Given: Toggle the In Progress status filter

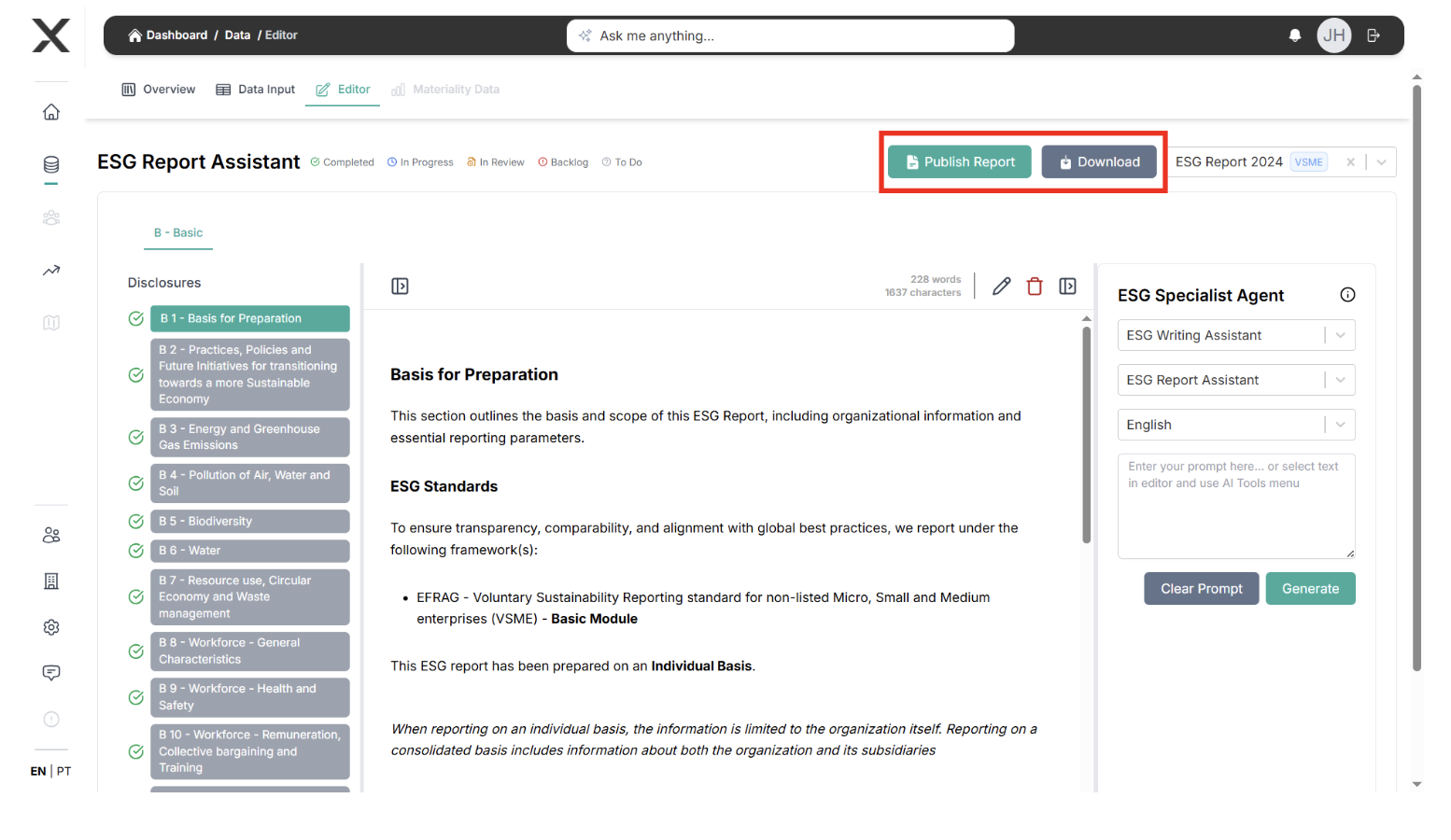Looking at the screenshot, I should point(420,162).
